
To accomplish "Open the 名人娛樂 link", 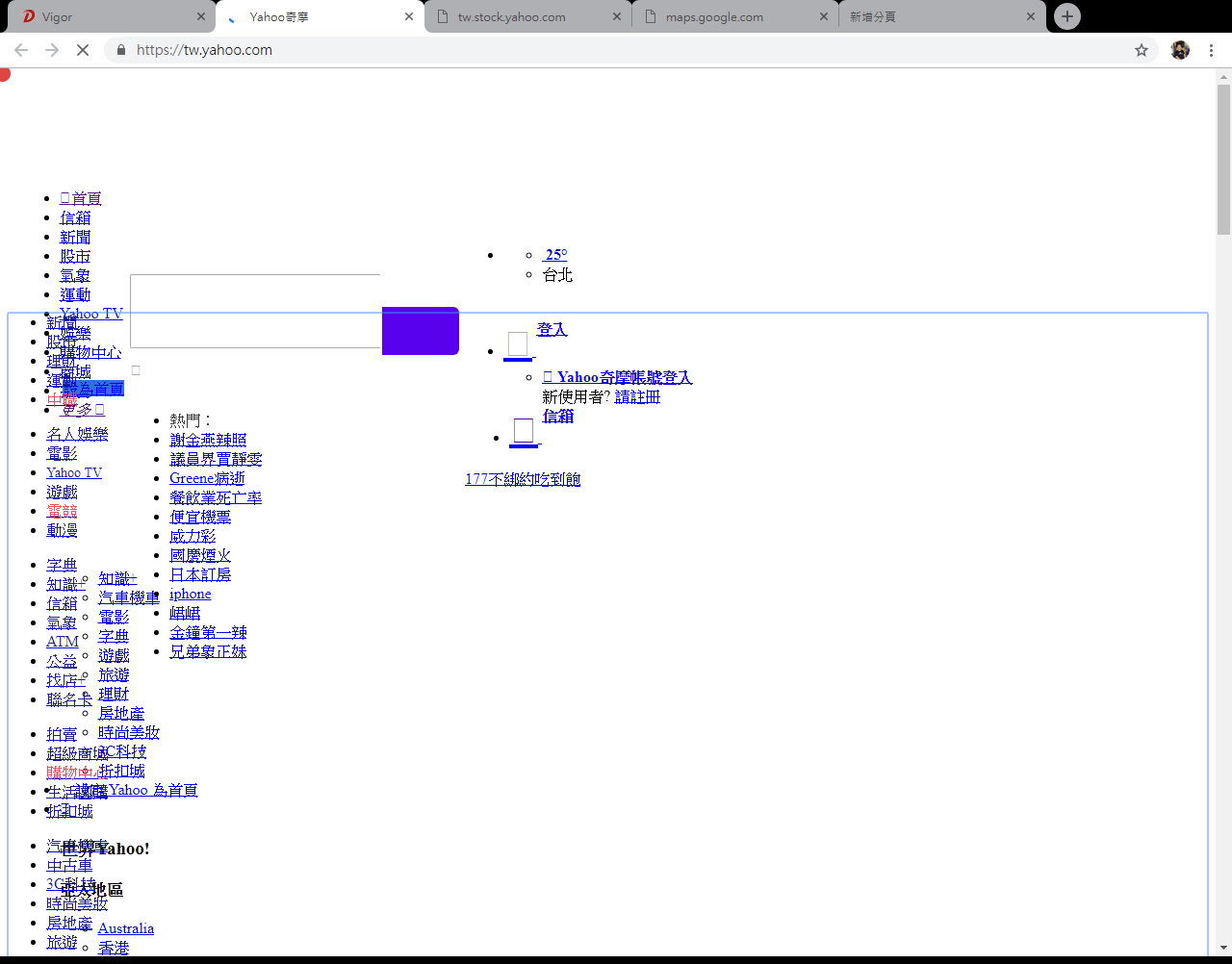I will click(77, 434).
